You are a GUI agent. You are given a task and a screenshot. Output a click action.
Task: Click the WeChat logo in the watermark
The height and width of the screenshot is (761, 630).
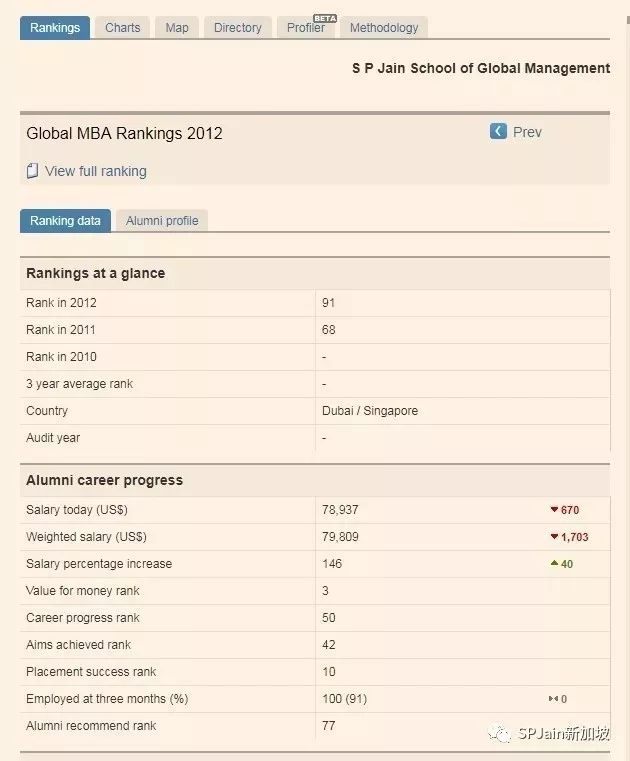500,734
